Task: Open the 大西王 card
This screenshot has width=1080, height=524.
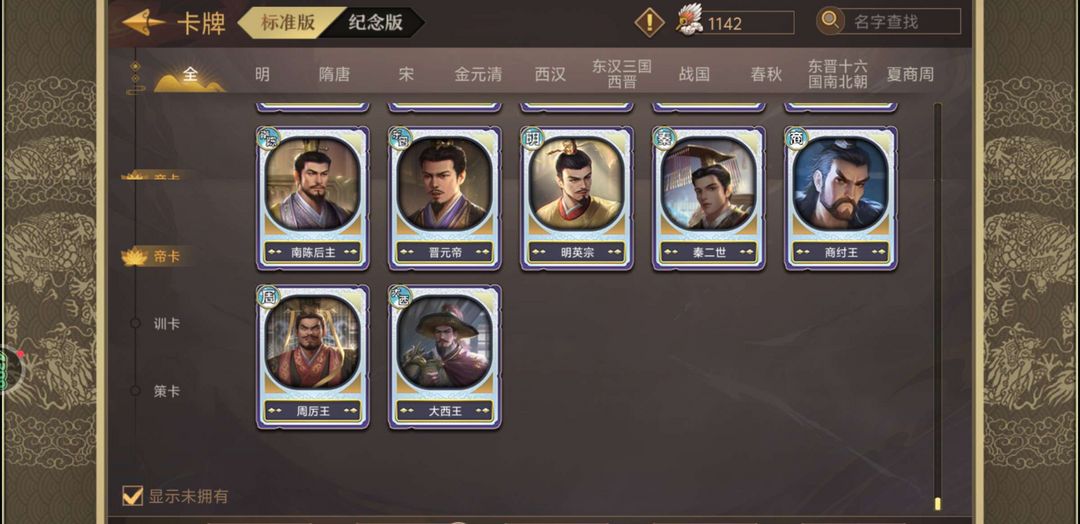Action: click(x=445, y=357)
